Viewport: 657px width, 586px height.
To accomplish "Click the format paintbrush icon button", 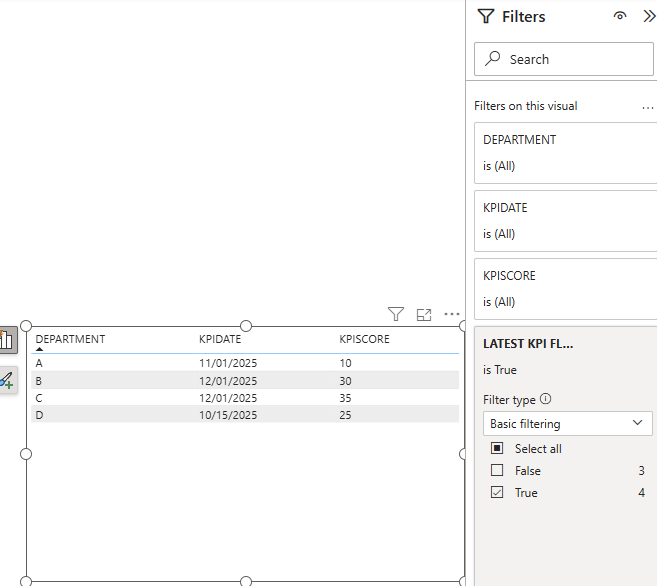I will pyautogui.click(x=8, y=380).
